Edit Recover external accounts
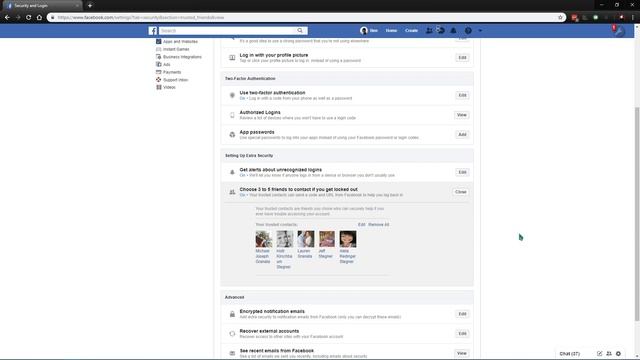640x360 pixels. pyautogui.click(x=462, y=333)
